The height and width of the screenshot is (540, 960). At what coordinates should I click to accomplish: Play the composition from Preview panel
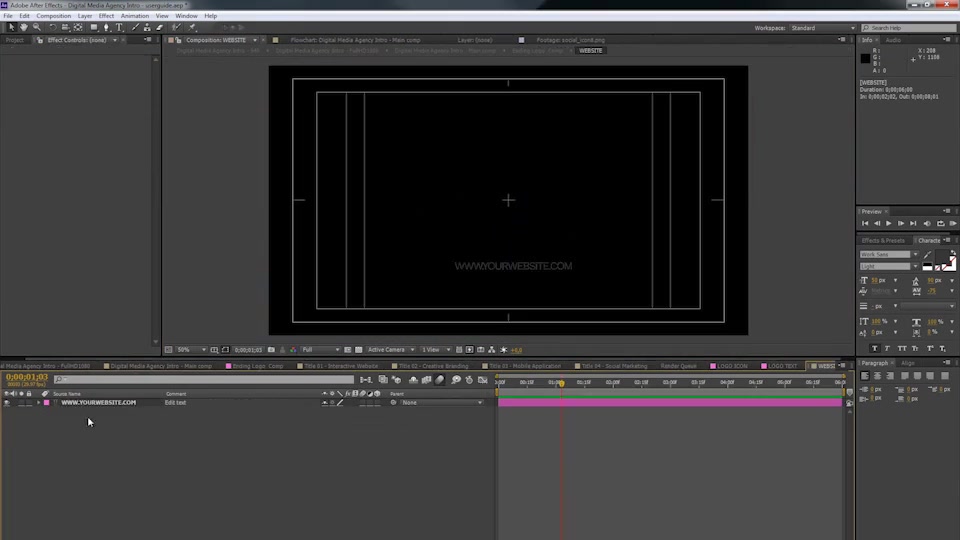click(x=888, y=224)
